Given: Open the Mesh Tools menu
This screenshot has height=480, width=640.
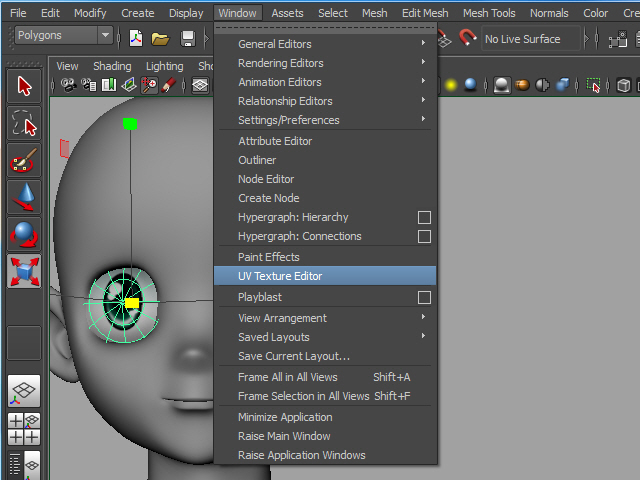Looking at the screenshot, I should point(489,13).
